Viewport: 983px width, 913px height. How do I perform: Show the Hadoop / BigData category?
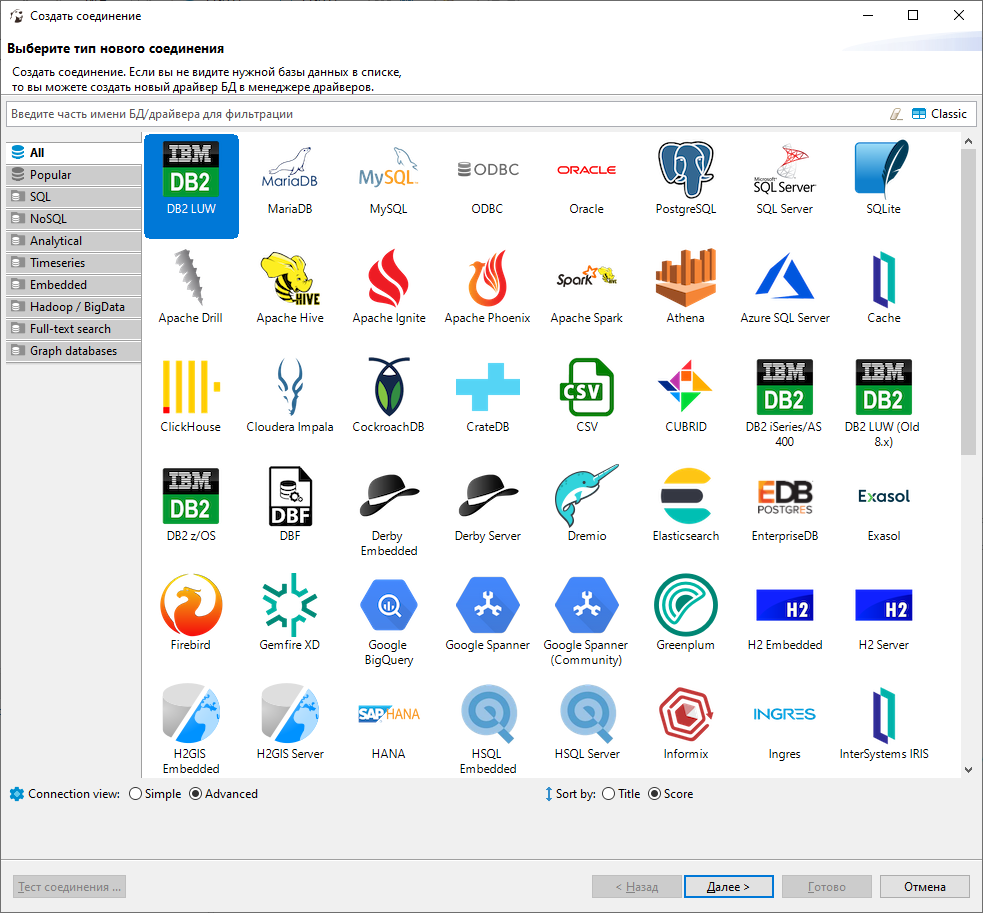click(73, 307)
